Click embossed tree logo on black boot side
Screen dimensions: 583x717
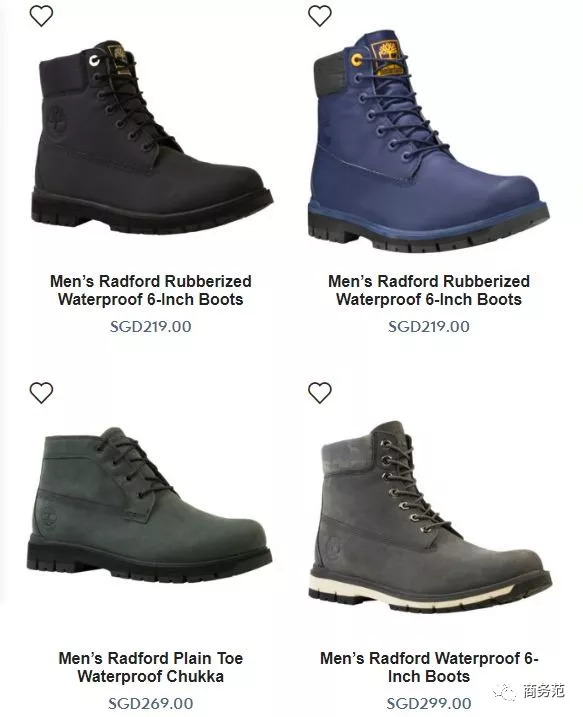[x=57, y=121]
